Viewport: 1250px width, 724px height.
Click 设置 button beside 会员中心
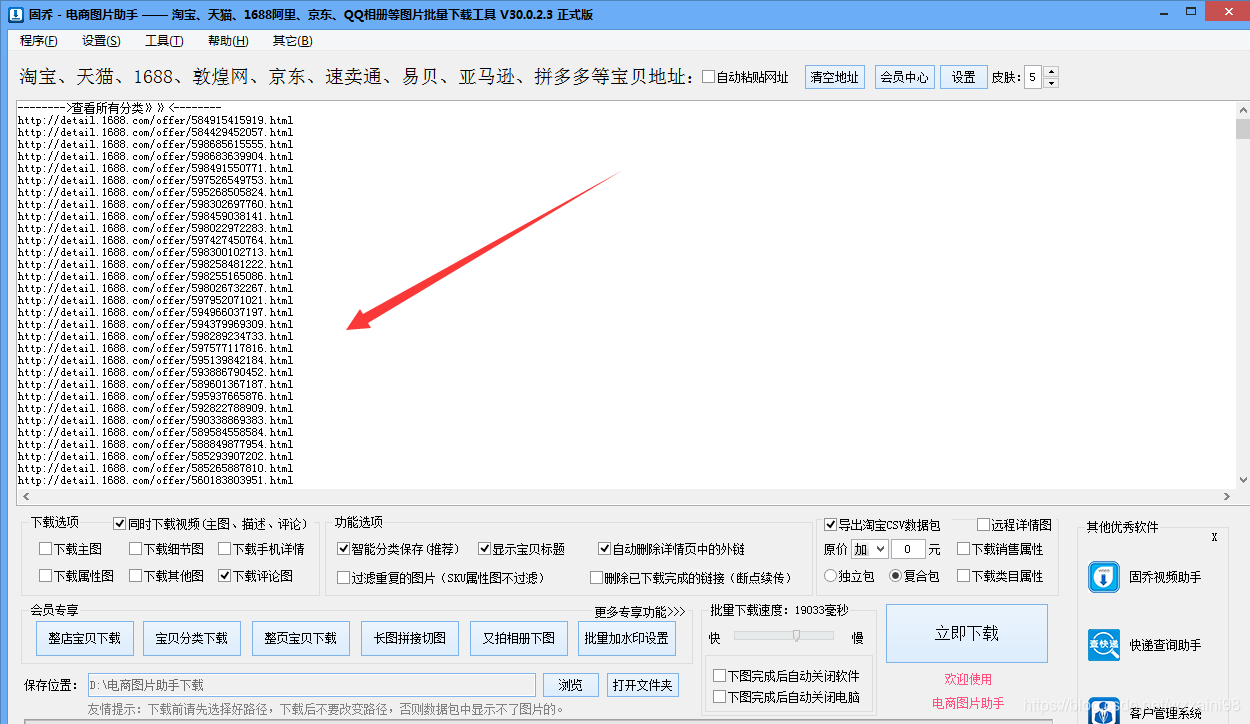point(963,77)
